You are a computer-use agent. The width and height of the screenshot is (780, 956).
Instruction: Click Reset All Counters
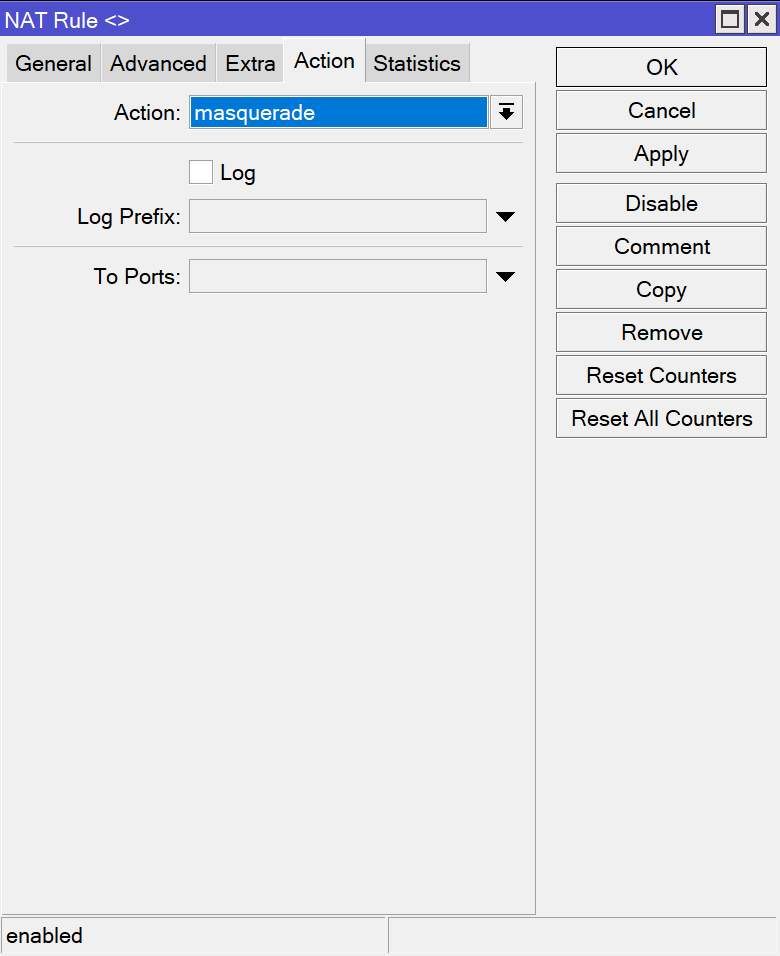[x=661, y=418]
